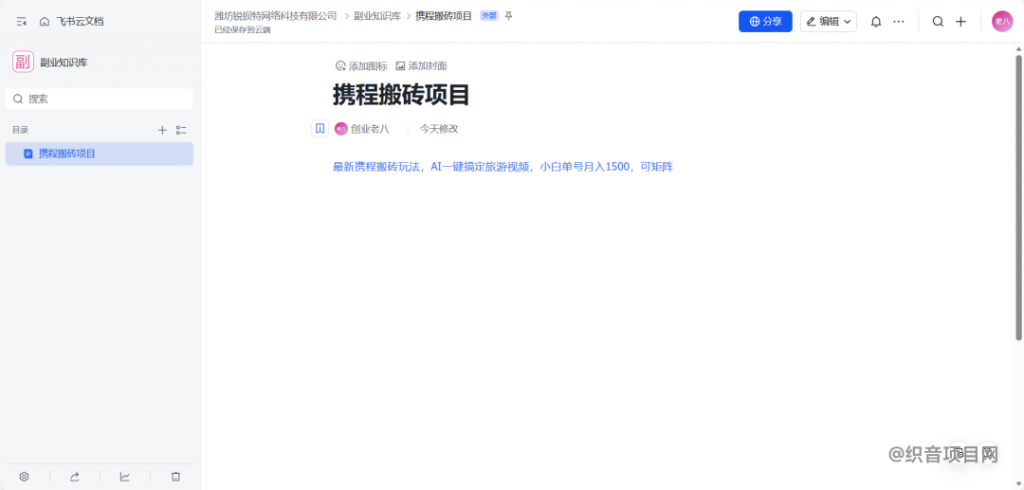Click the scrollbar up arrow at top right
The image size is (1024, 490).
(1019, 48)
